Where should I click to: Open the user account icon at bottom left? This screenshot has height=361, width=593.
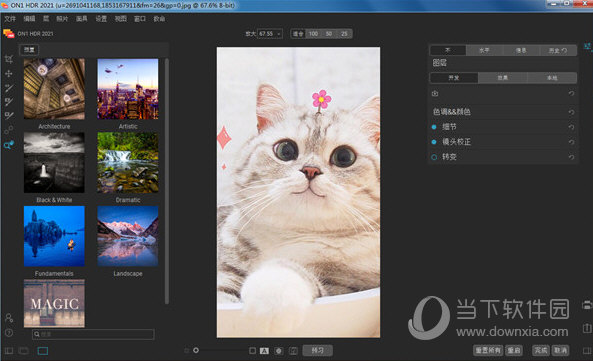point(9,318)
